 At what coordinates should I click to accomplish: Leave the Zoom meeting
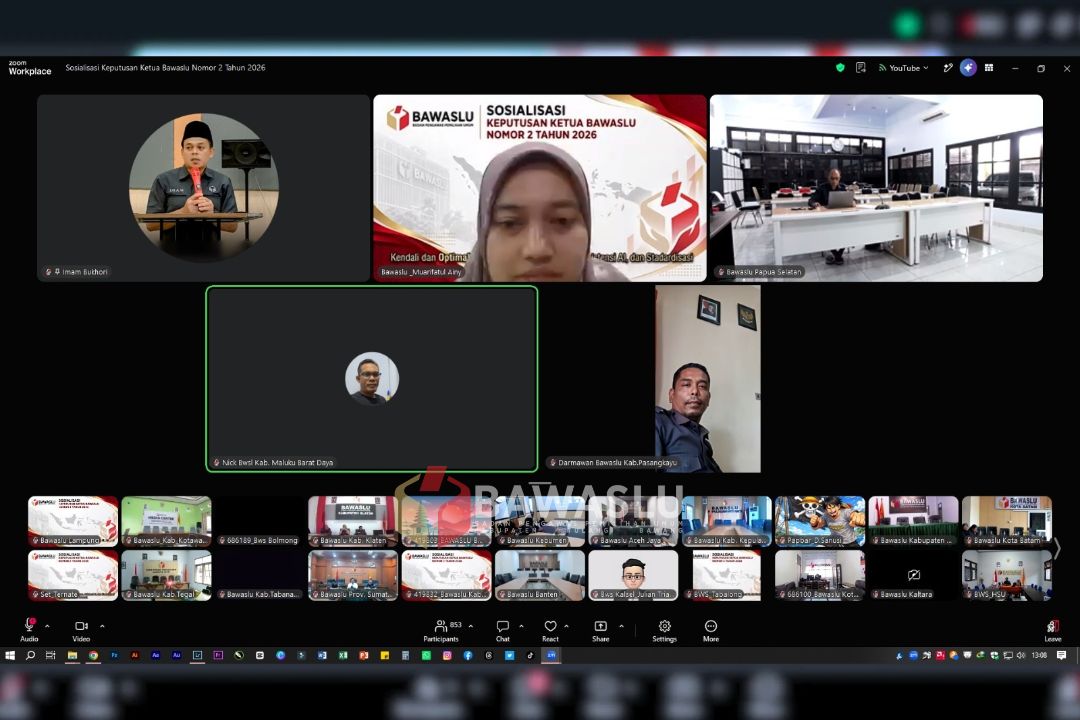point(1052,630)
